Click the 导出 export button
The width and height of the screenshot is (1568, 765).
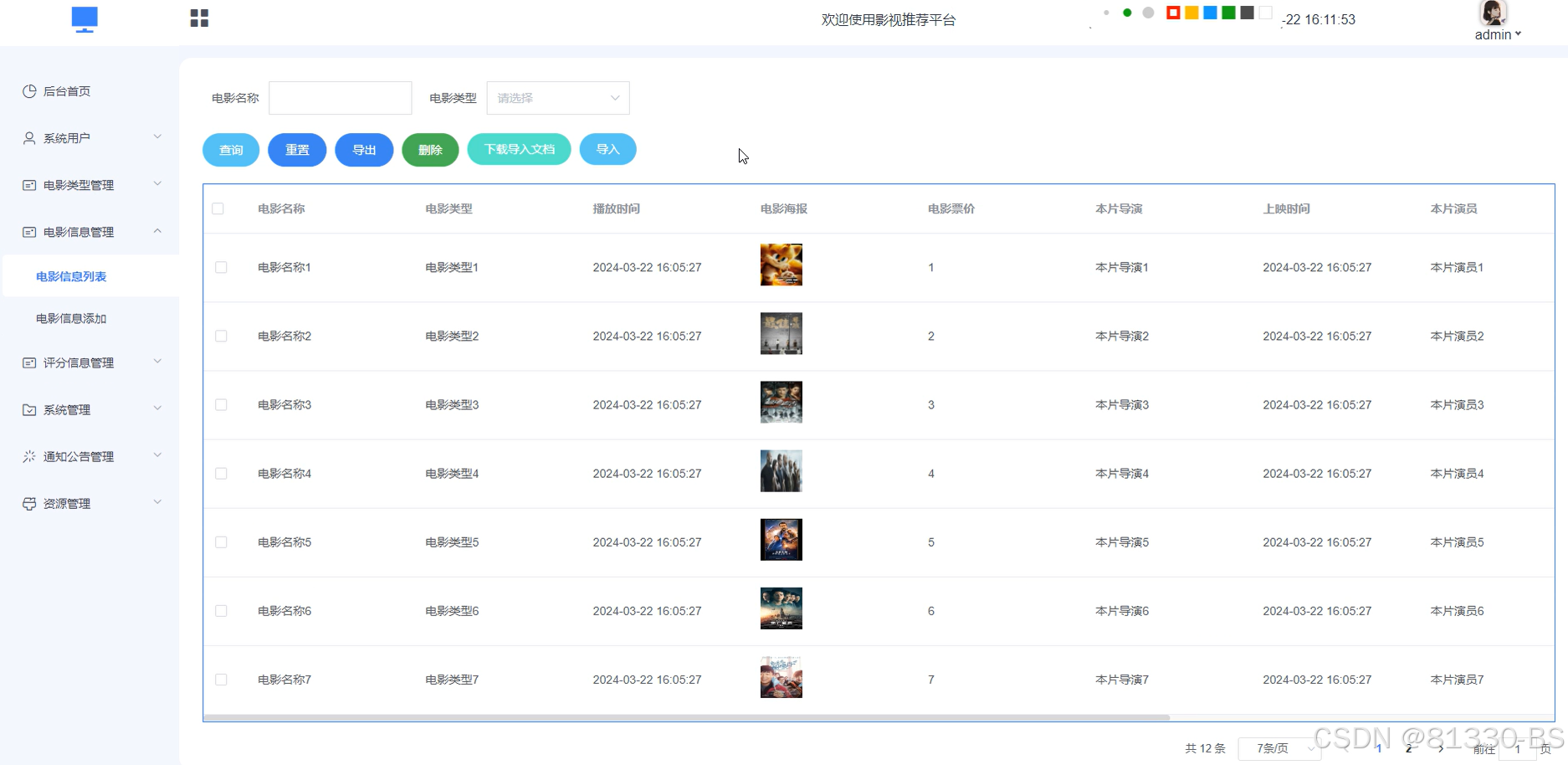tap(364, 150)
